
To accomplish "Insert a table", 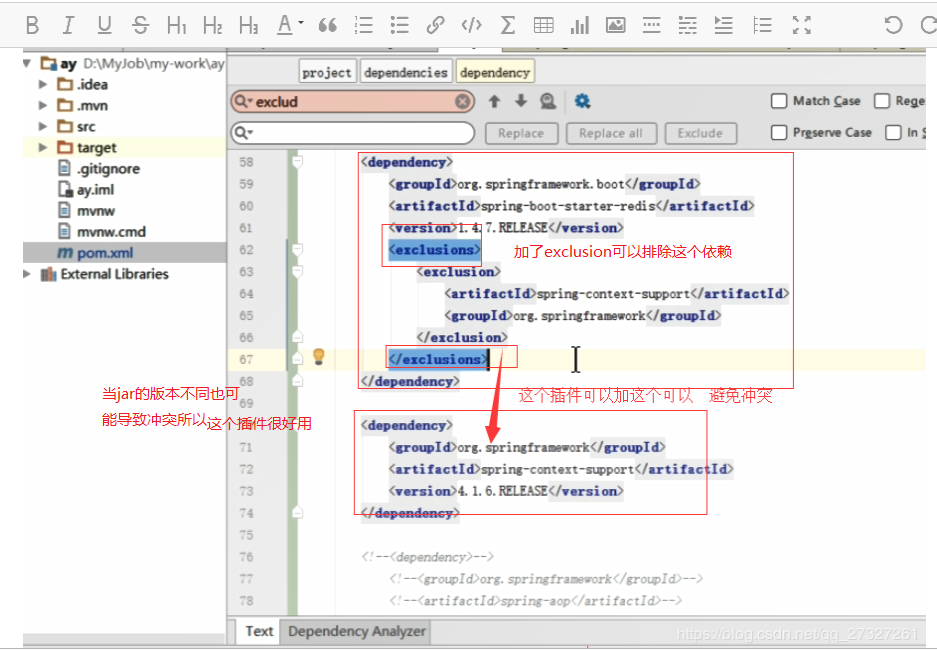I will point(544,25).
